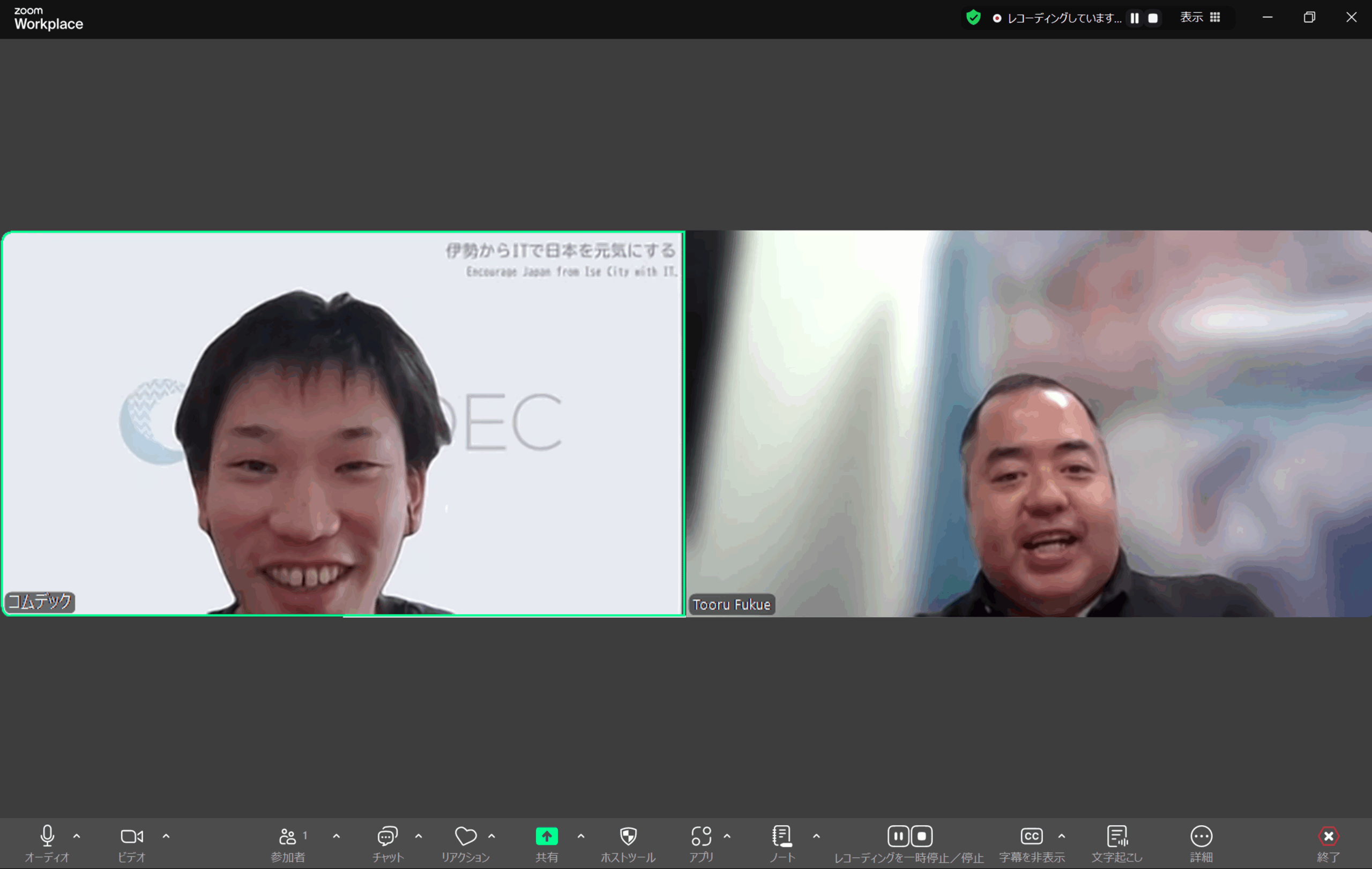Open Host Tools (ホストツール) shield icon

[628, 836]
